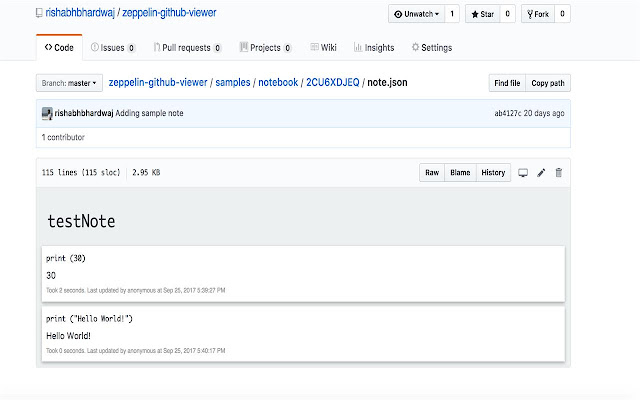
Task: Switch to the Issues tab
Action: pos(113,48)
